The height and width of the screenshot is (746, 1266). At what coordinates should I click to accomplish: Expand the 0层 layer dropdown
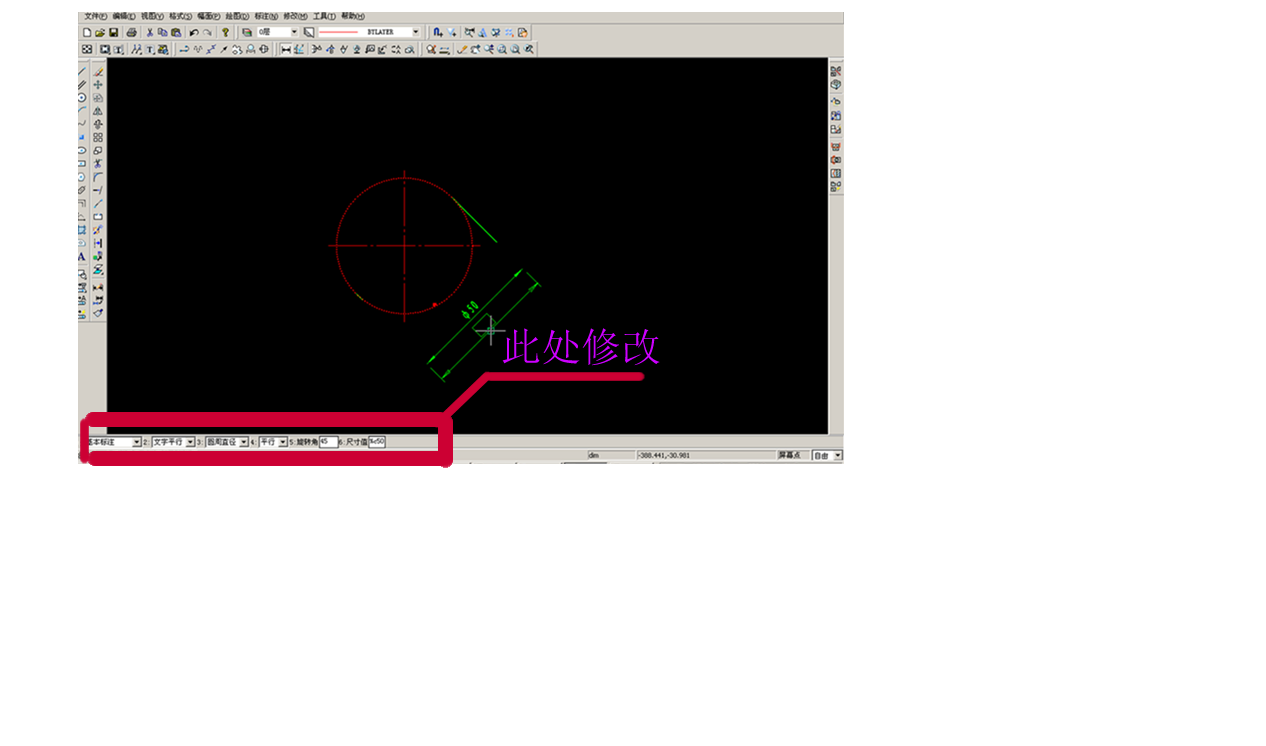(x=294, y=32)
